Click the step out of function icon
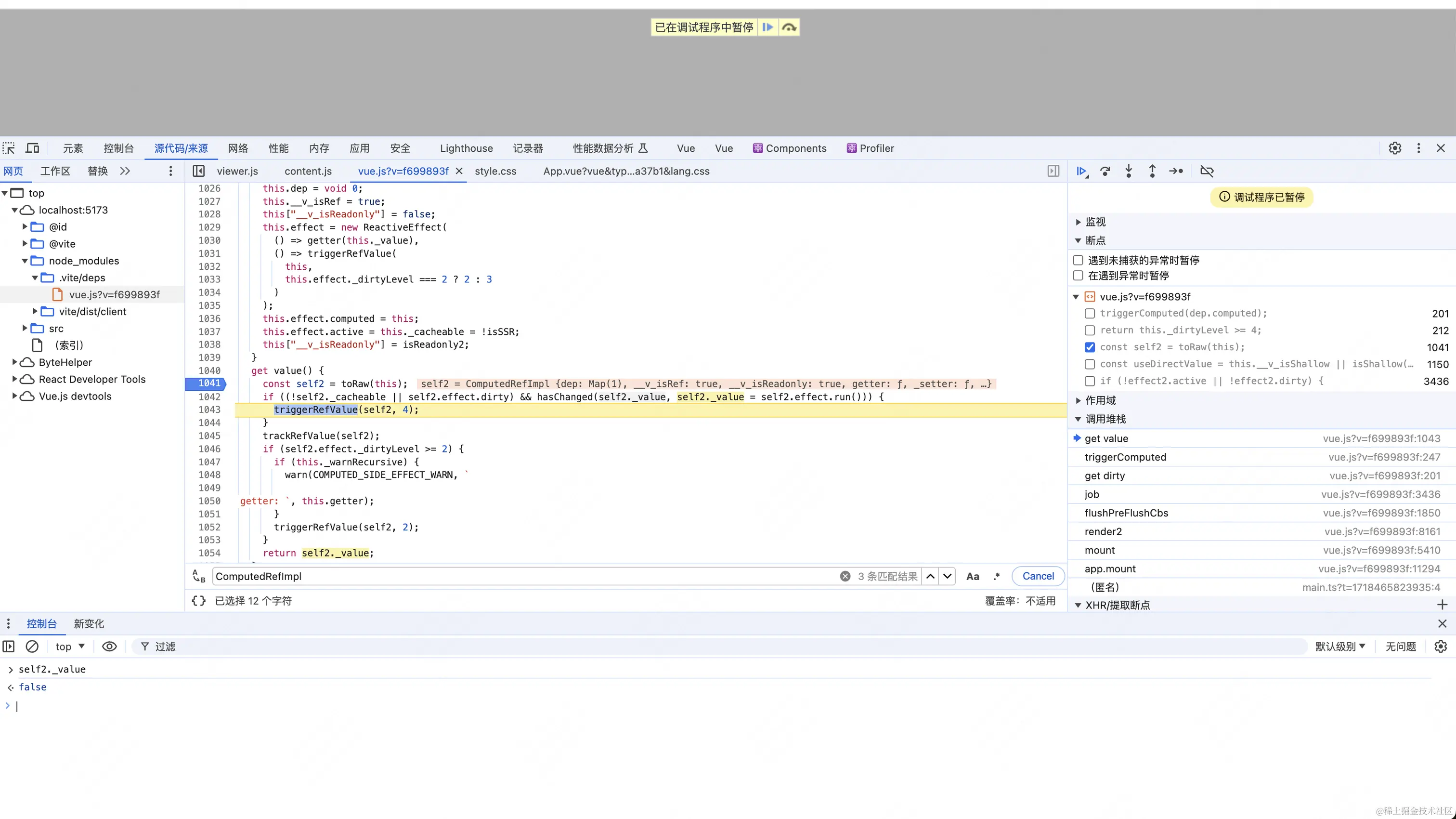 [x=1152, y=171]
